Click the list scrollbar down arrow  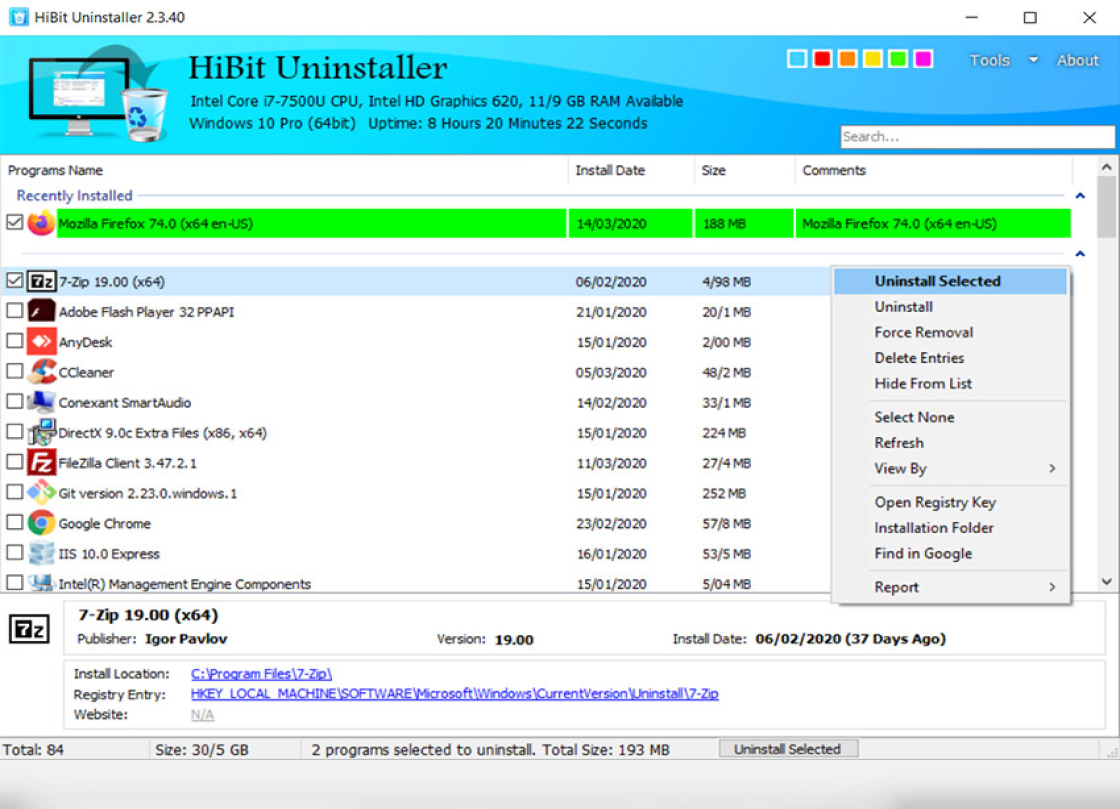click(x=1106, y=581)
